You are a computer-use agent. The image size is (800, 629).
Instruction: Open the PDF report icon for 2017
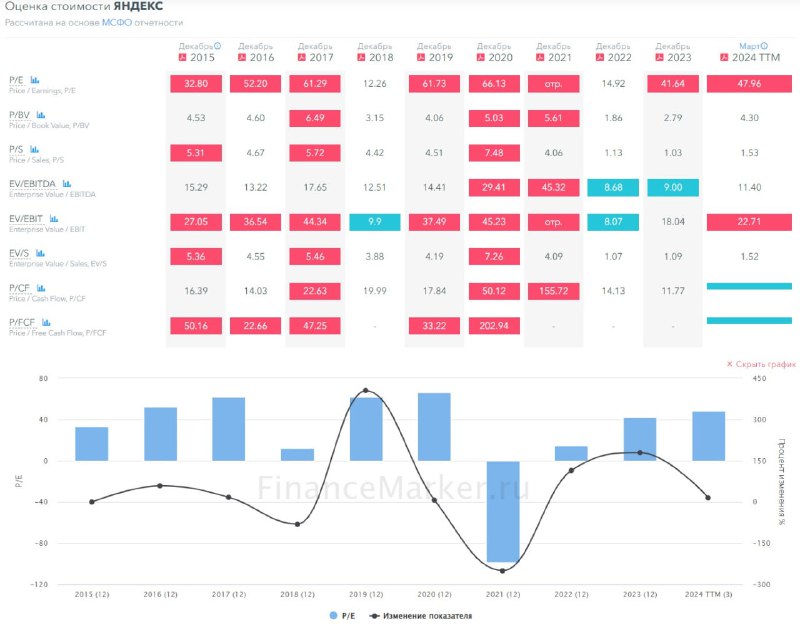[x=302, y=57]
